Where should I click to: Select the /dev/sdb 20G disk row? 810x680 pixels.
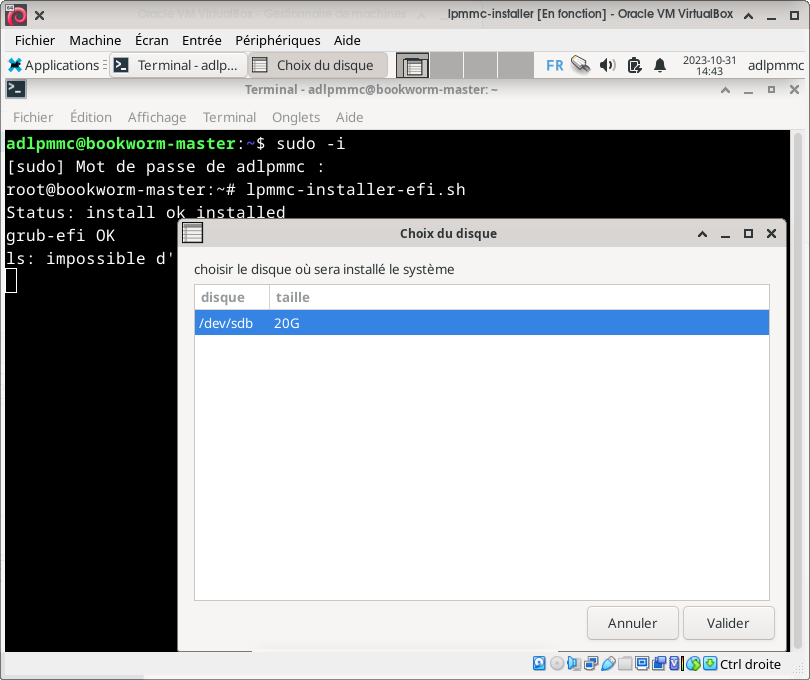coord(481,322)
